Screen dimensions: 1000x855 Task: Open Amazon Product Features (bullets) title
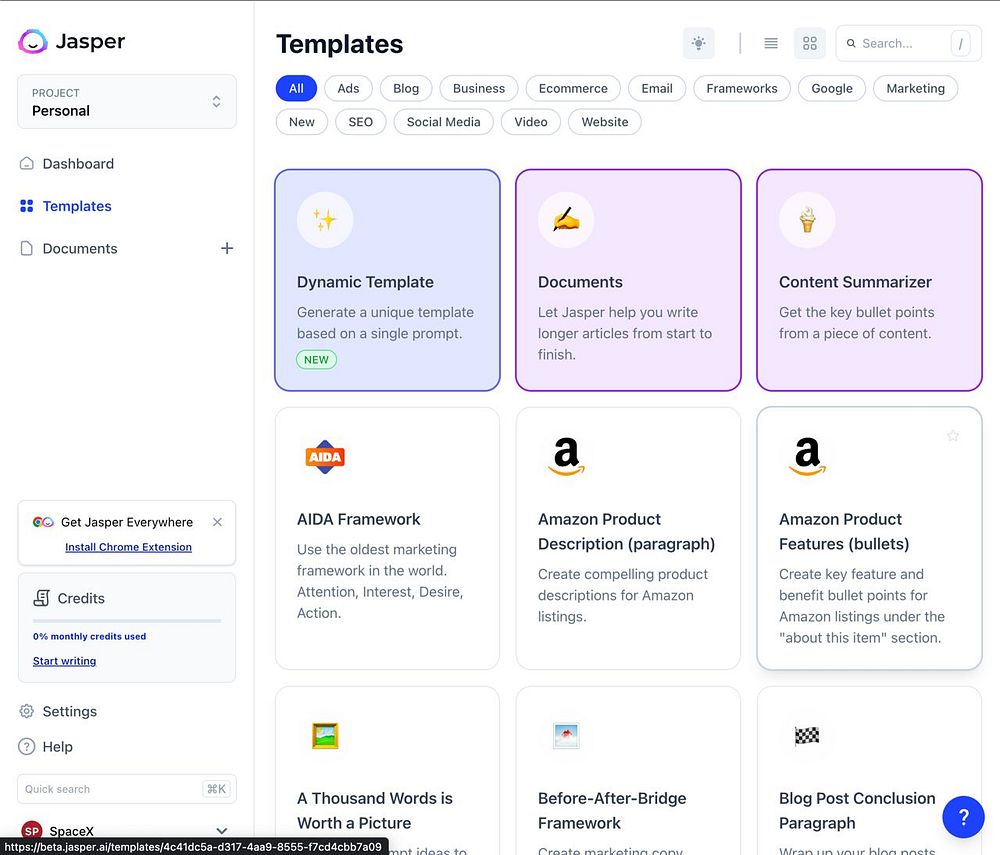point(844,531)
